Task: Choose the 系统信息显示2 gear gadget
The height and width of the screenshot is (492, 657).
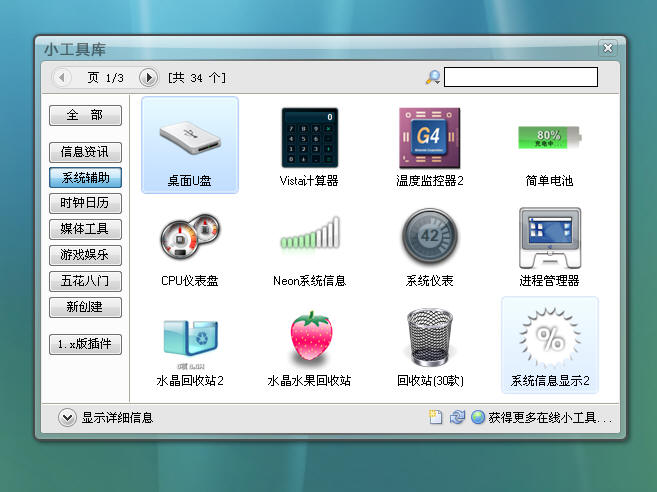Action: (549, 338)
